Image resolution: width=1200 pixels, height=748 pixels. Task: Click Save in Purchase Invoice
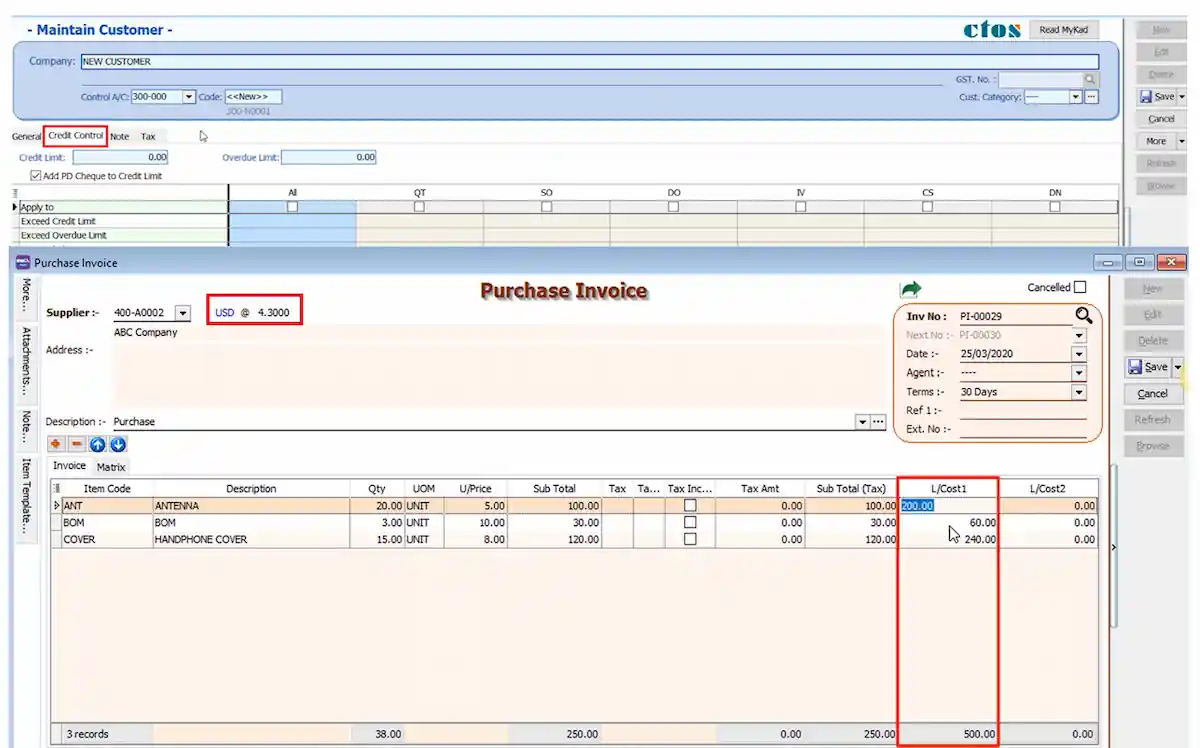1148,367
